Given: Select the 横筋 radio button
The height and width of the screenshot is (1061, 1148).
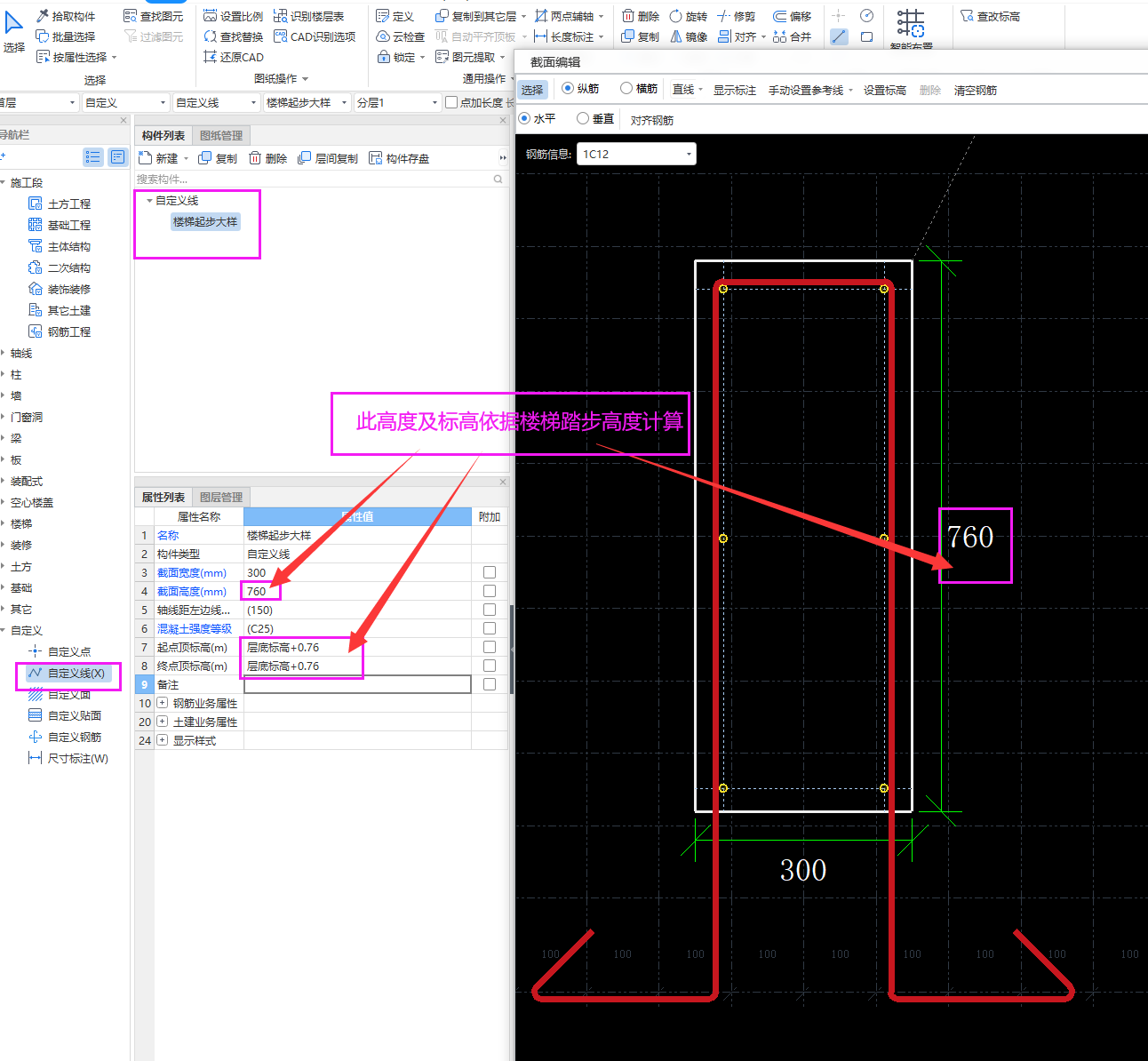Looking at the screenshot, I should pos(639,89).
